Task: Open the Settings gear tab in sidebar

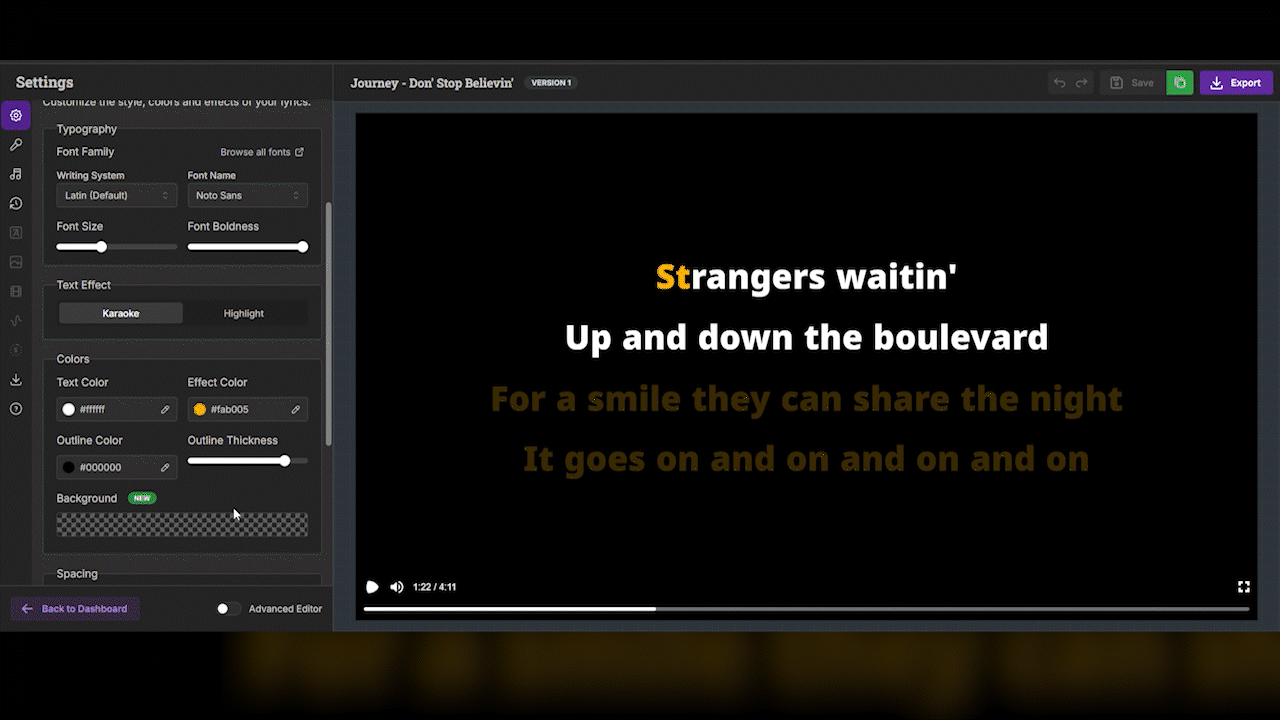Action: [16, 115]
